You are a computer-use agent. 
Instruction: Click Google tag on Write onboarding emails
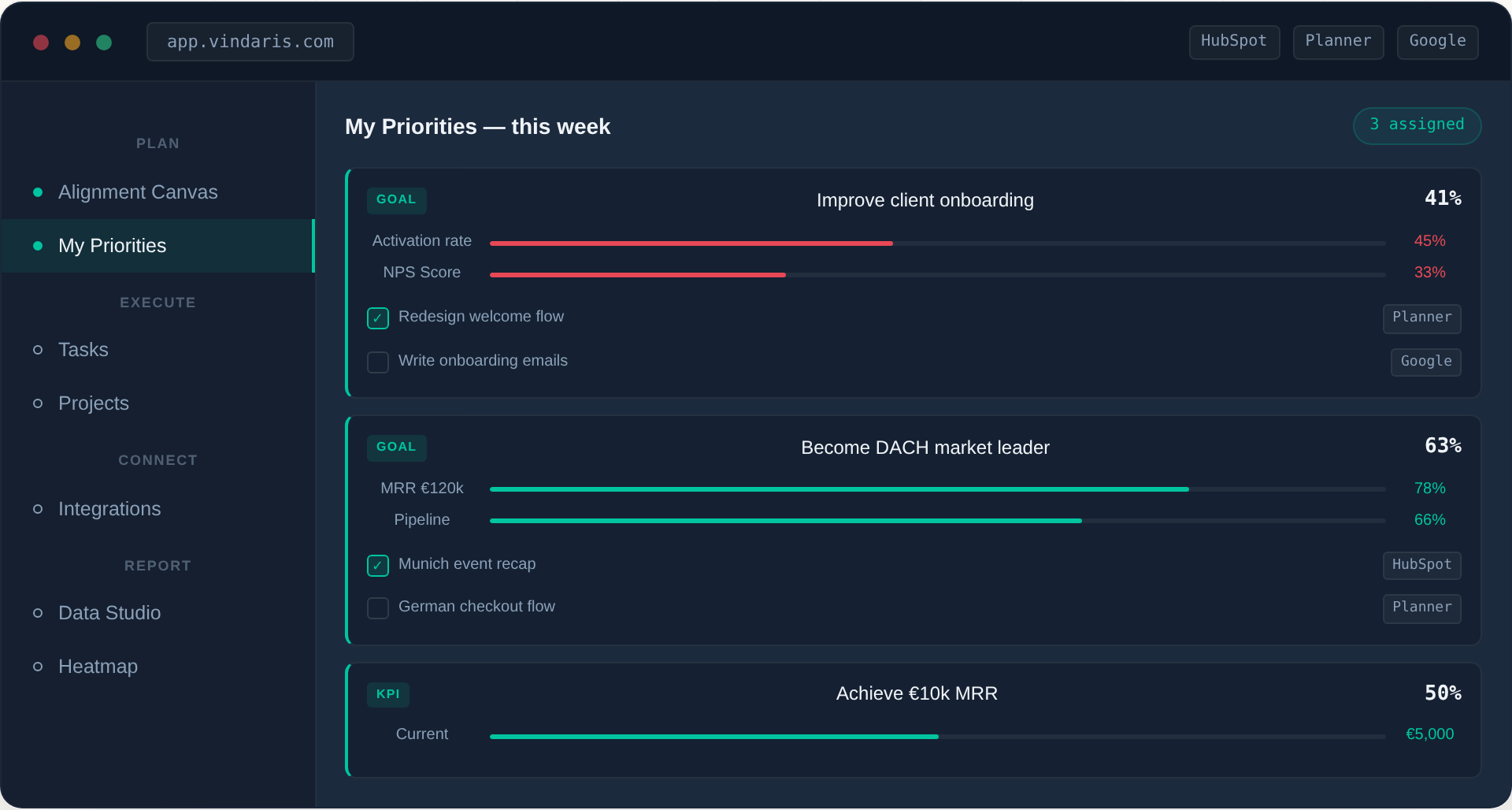coord(1425,362)
